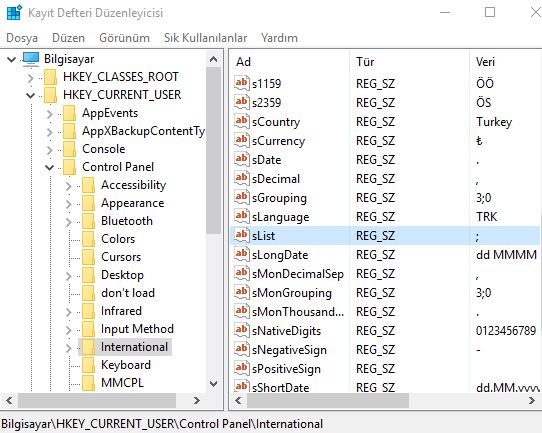Screen dimensions: 542x433
Task: Expand the Infrared key
Action: pyautogui.click(x=68, y=312)
